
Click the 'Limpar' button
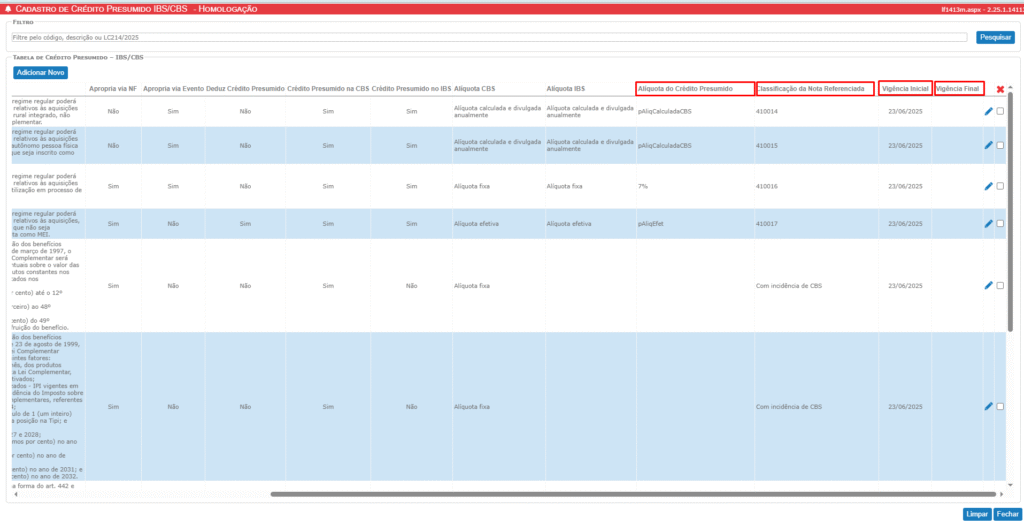(976, 514)
